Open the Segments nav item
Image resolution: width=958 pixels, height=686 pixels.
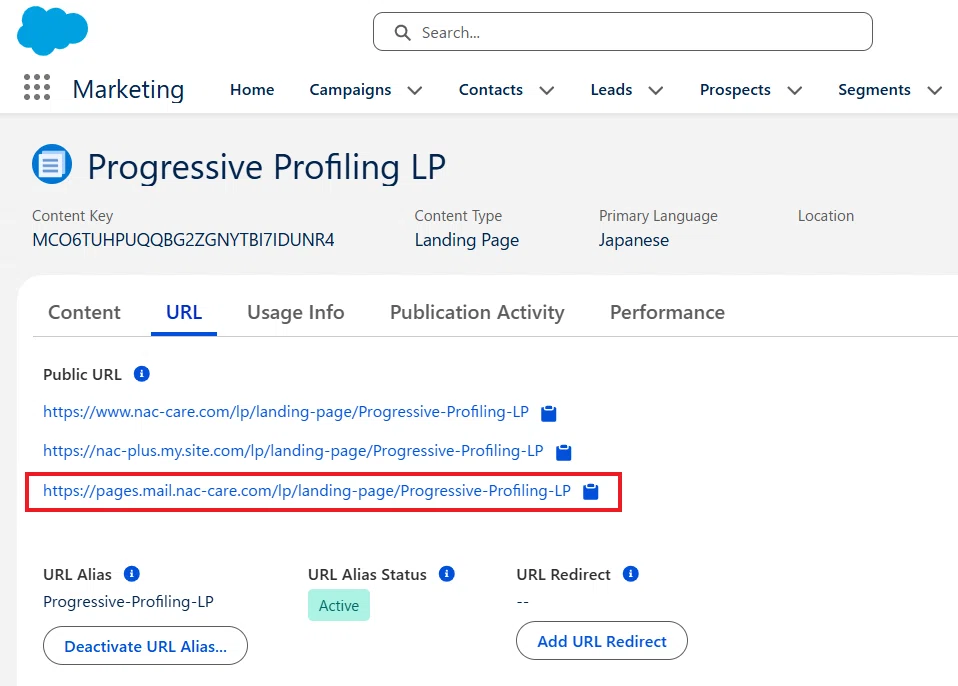point(874,90)
